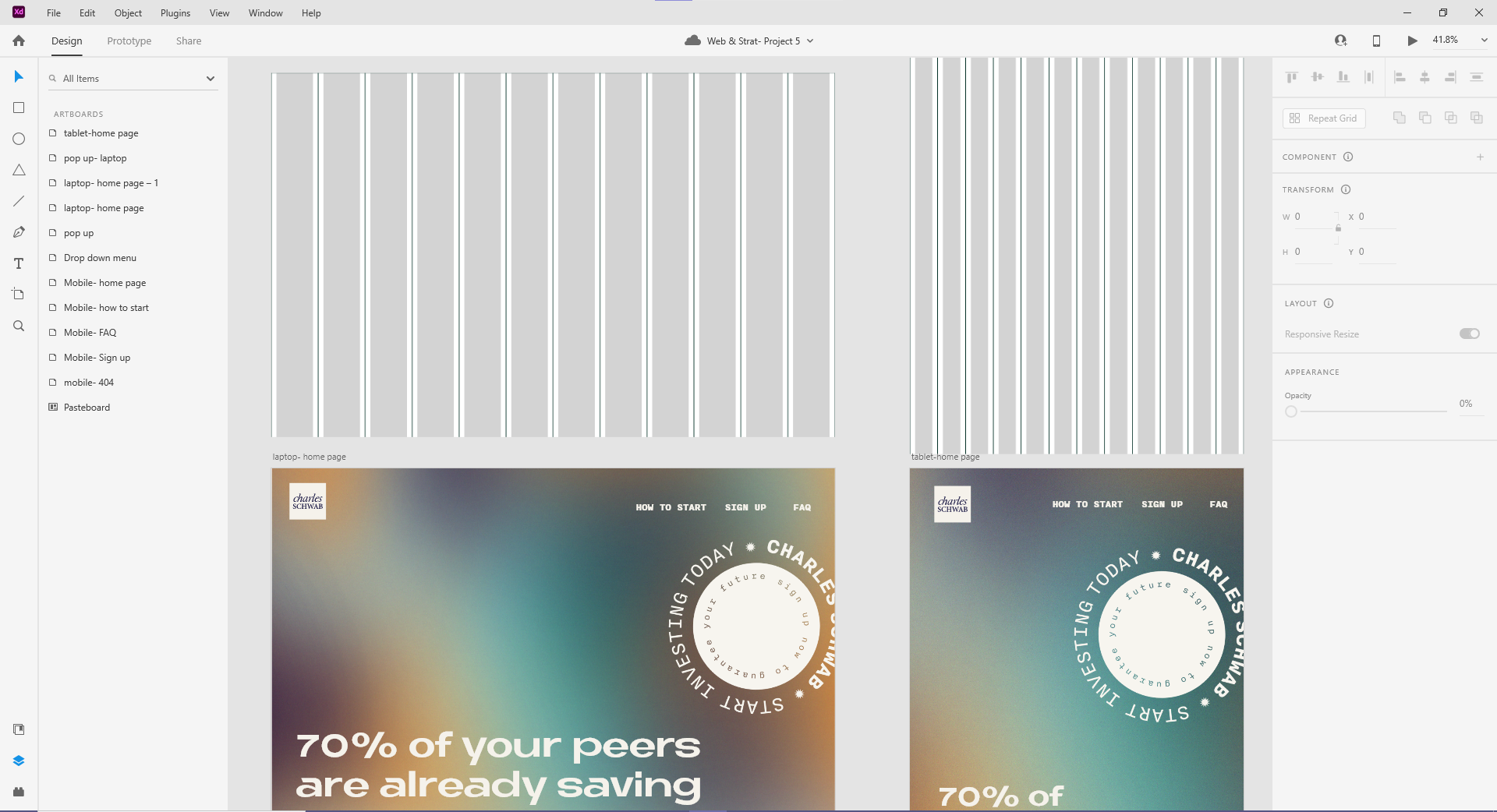Click the invite-to-document user icon
Image resolution: width=1497 pixels, height=812 pixels.
tap(1340, 41)
